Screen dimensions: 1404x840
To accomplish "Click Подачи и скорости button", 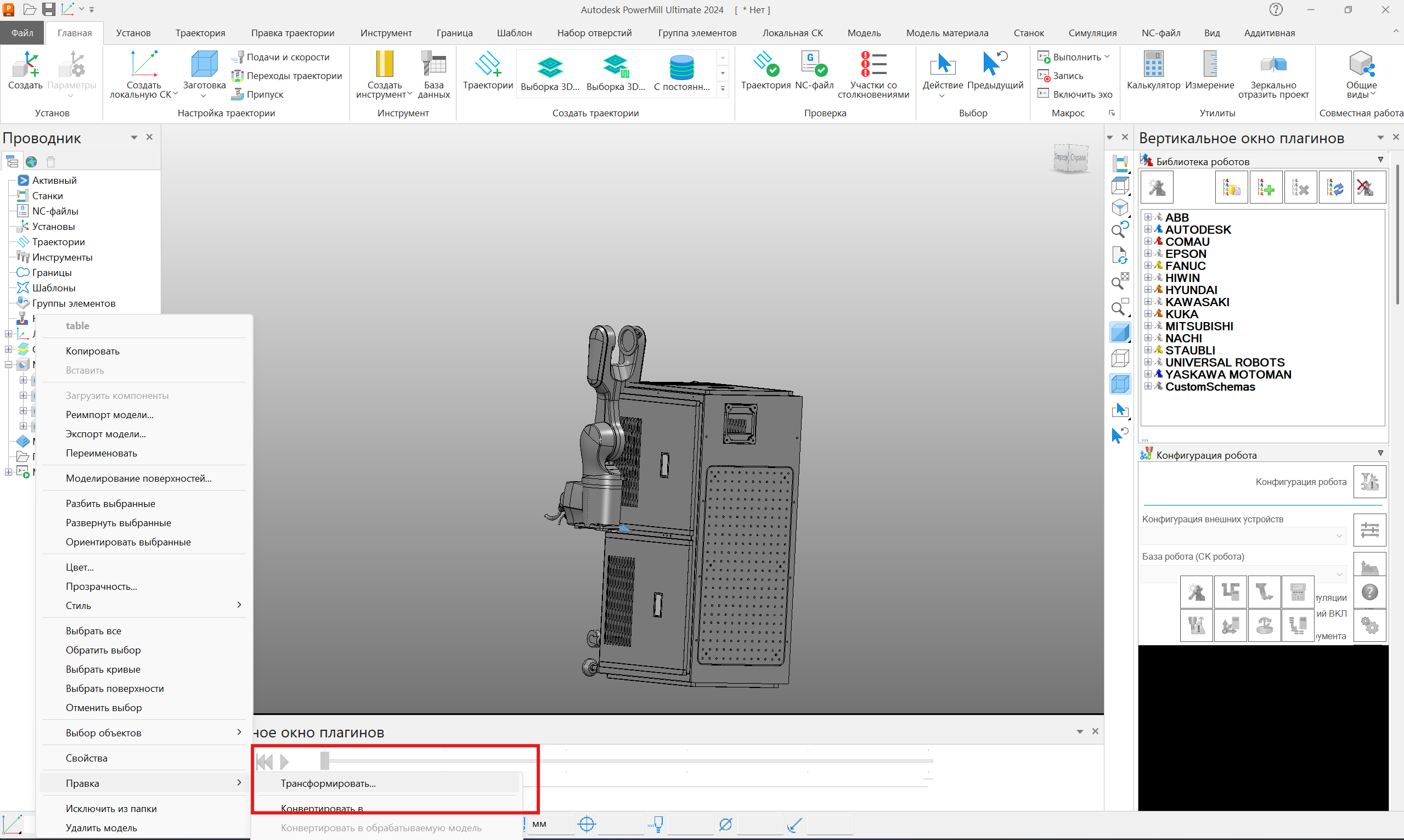I will pyautogui.click(x=281, y=57).
